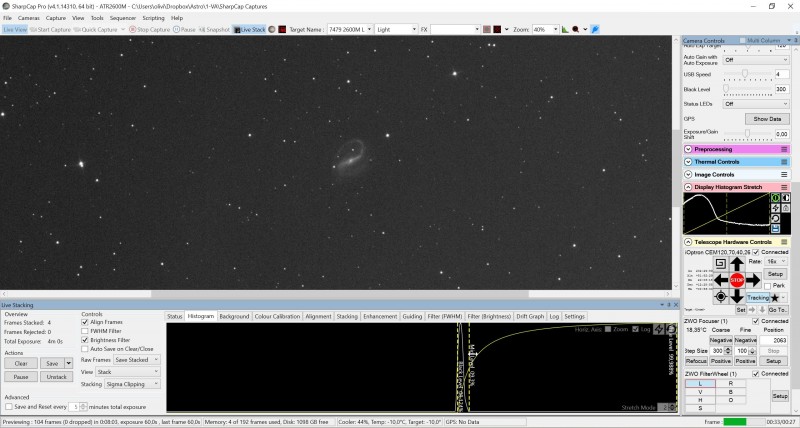Slew the mount down with the down arrow
This screenshot has height=428, width=800.
(x=737, y=296)
